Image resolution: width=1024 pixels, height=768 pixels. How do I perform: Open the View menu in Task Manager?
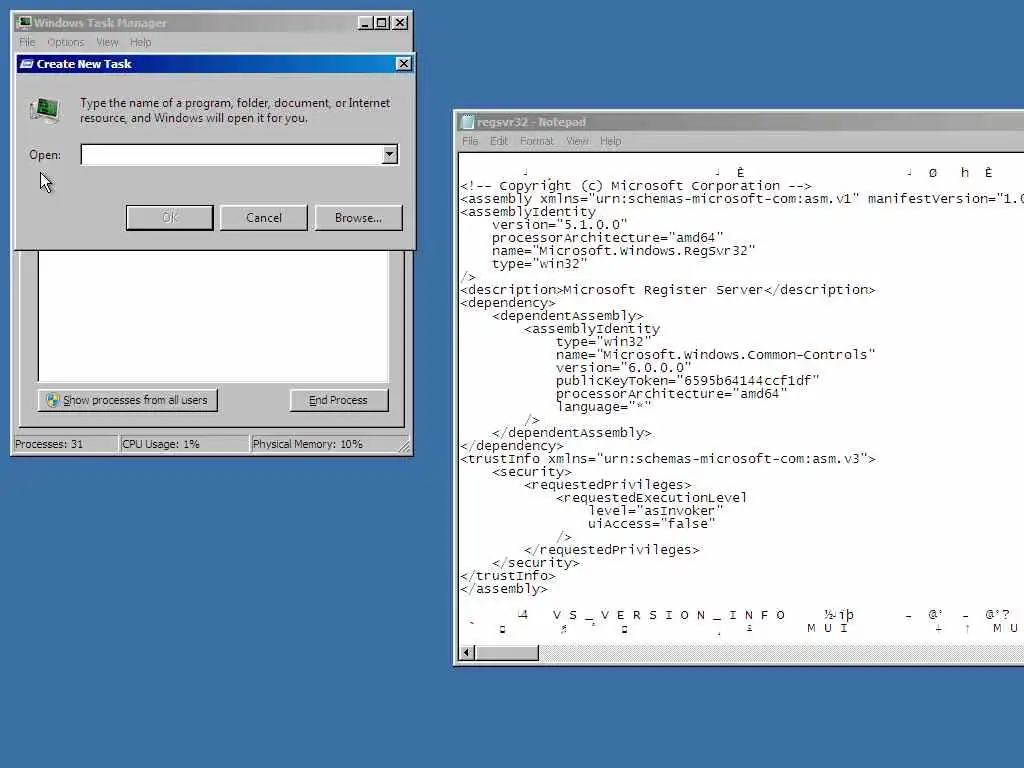coord(107,42)
